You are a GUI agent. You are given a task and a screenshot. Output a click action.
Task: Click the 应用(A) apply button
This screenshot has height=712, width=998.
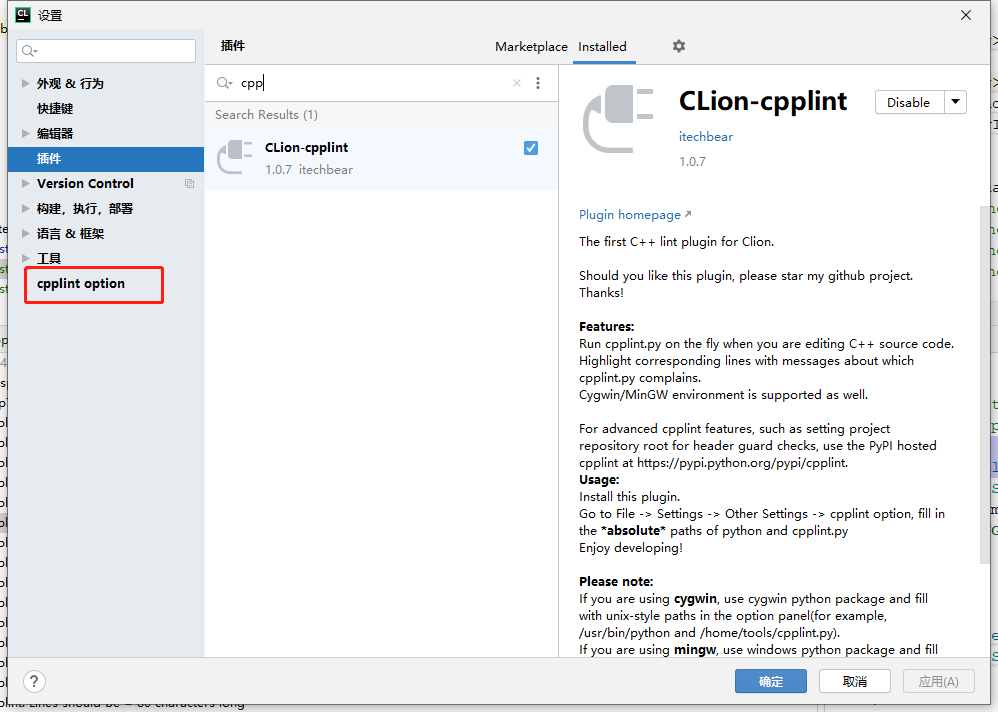pyautogui.click(x=939, y=681)
